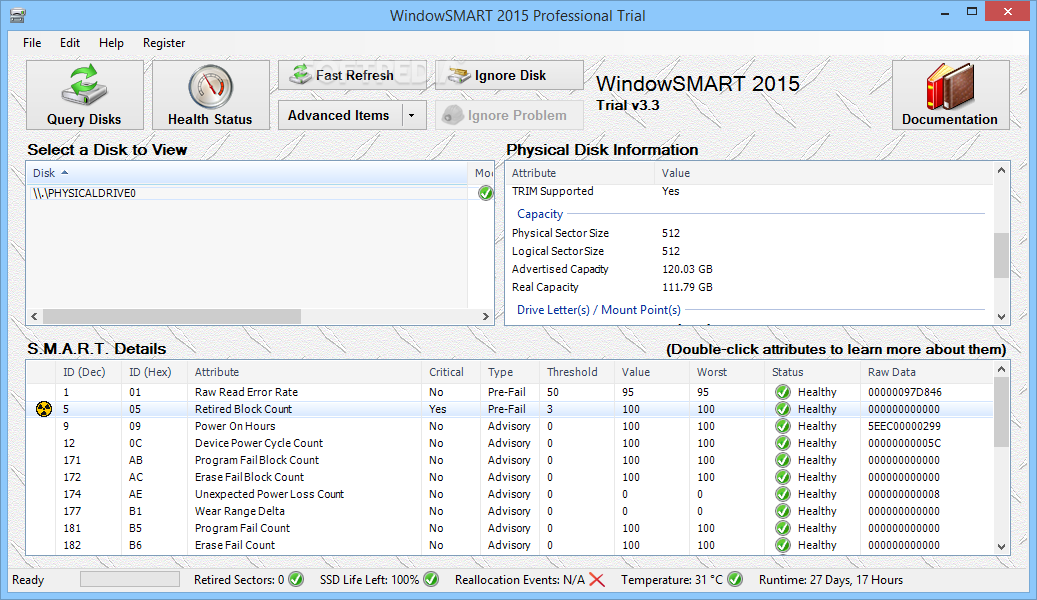
Task: Click the disk list scroll-left arrow
Action: coord(34,317)
